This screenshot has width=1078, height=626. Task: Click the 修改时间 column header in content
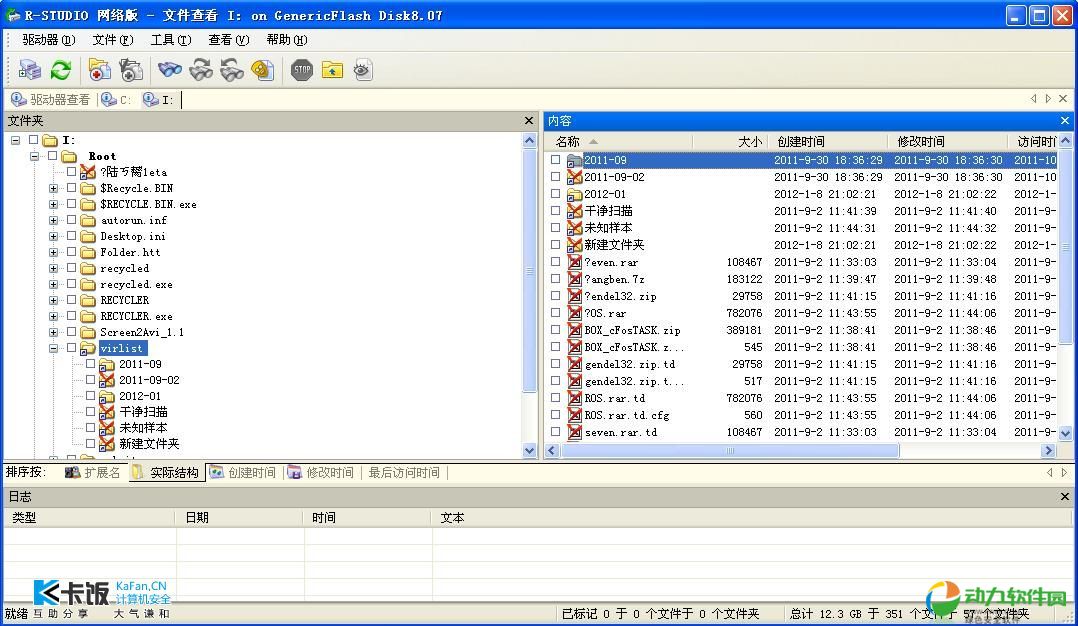click(948, 142)
